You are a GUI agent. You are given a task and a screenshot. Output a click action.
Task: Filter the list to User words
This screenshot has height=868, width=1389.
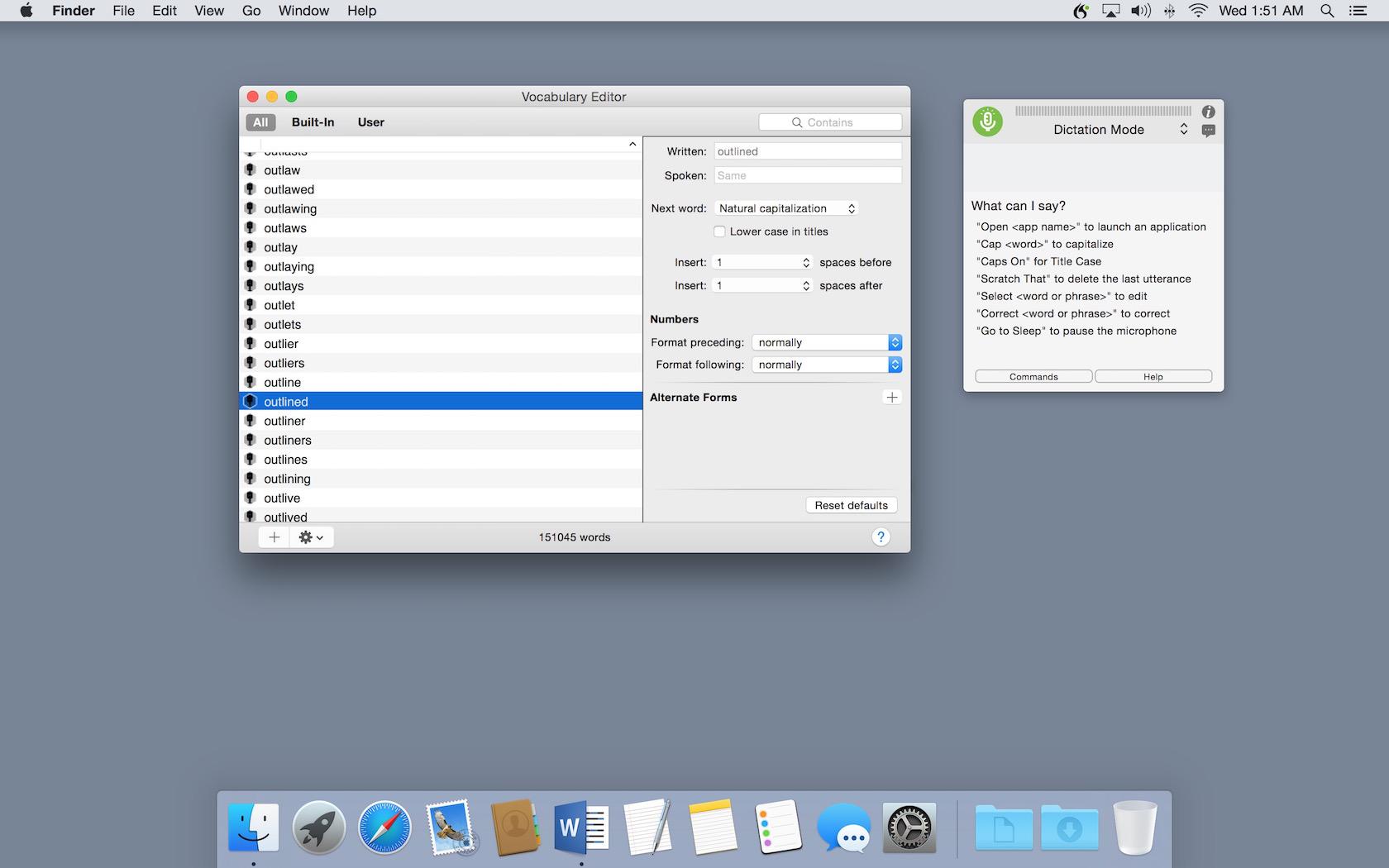pyautogui.click(x=370, y=122)
